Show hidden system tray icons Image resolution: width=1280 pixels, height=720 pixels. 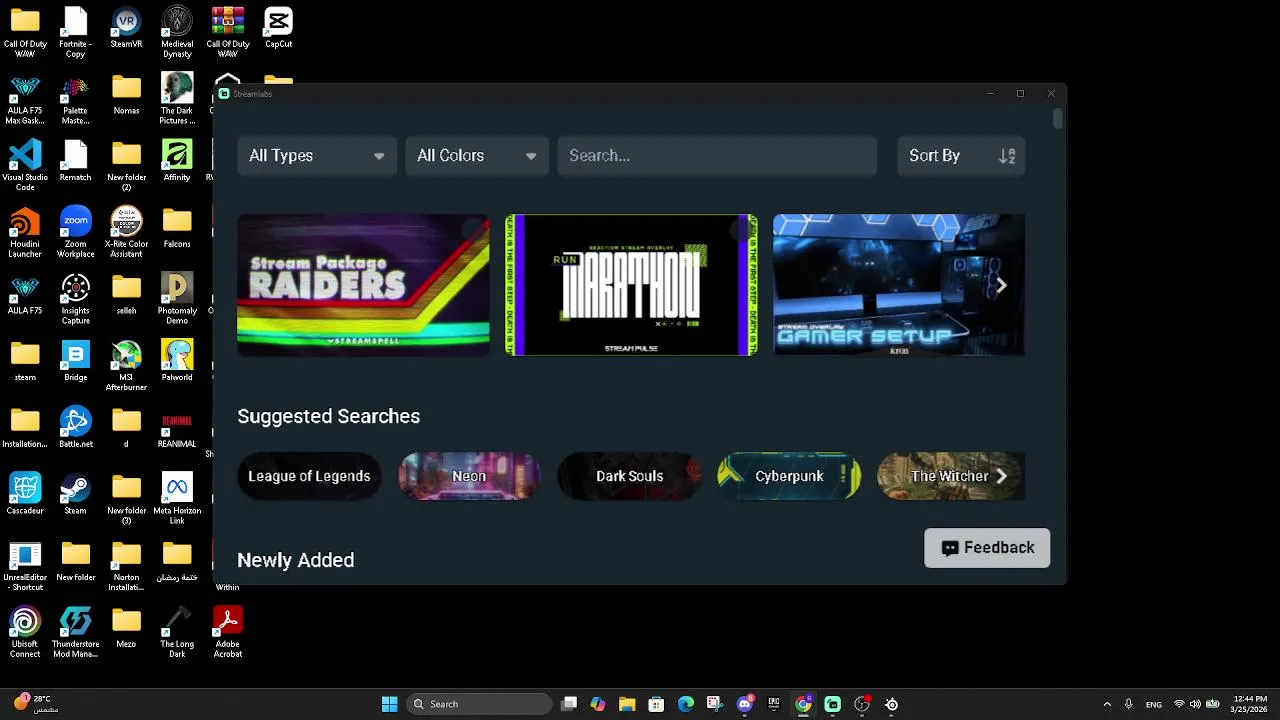coord(1107,704)
